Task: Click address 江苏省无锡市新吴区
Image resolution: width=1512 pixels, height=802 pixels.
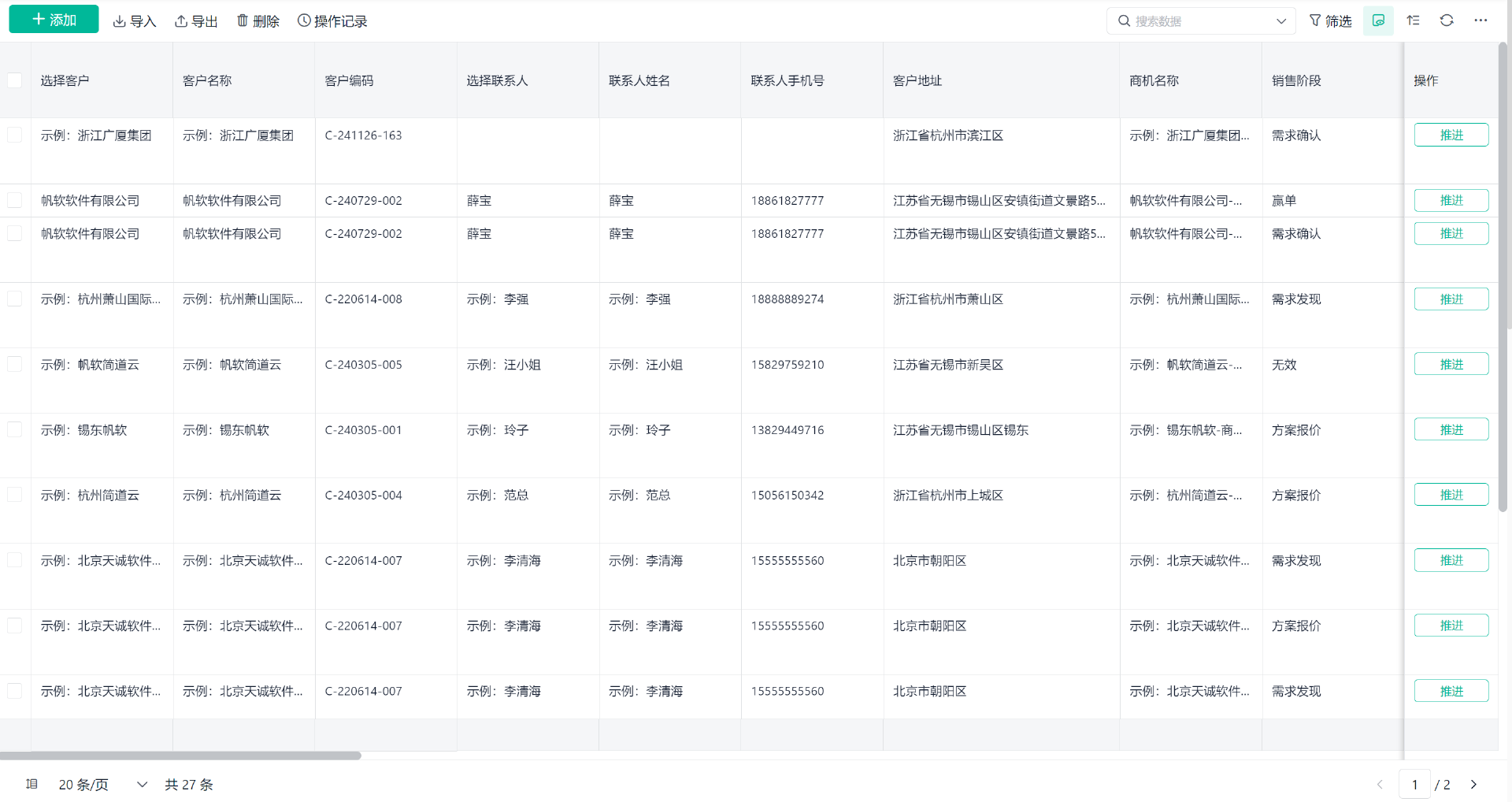Action: tap(948, 365)
